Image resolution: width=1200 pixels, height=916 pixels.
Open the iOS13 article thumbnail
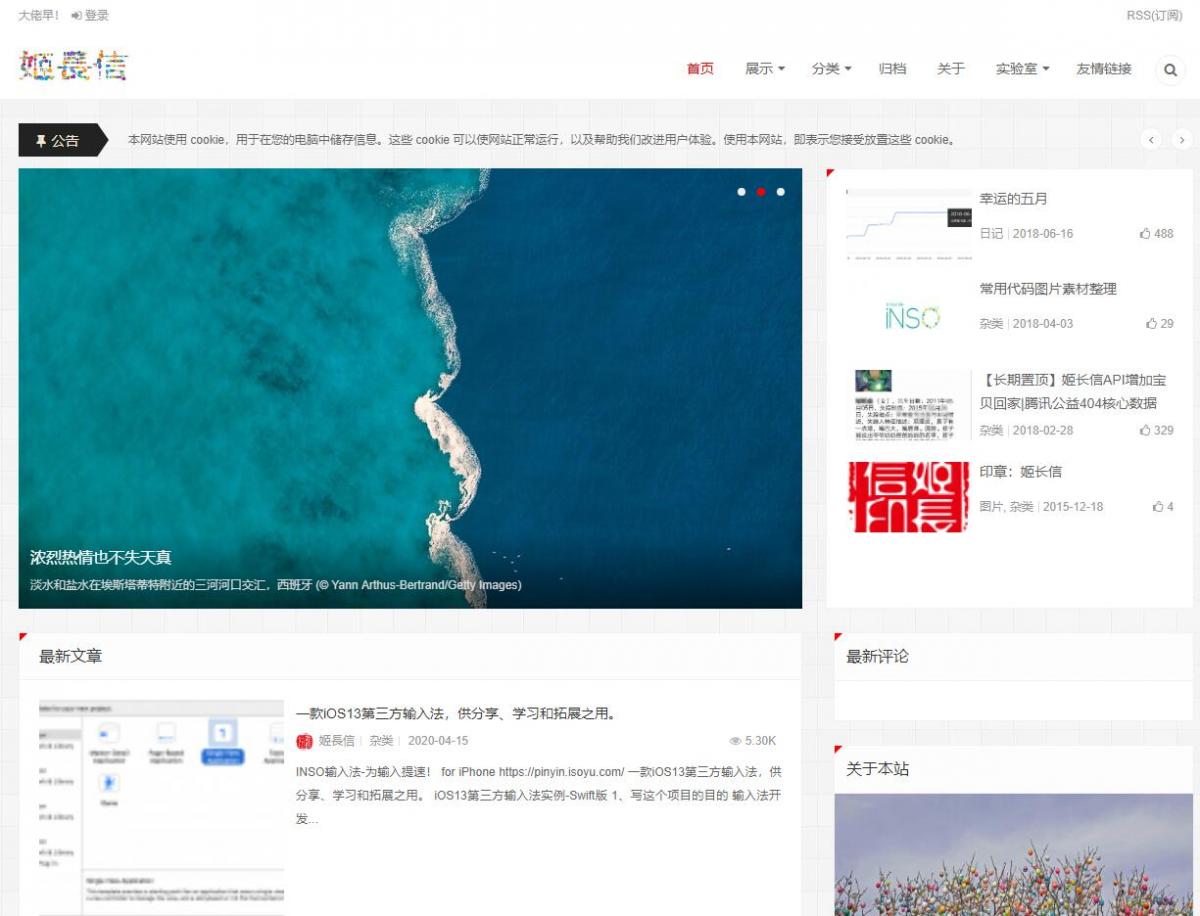pos(161,807)
